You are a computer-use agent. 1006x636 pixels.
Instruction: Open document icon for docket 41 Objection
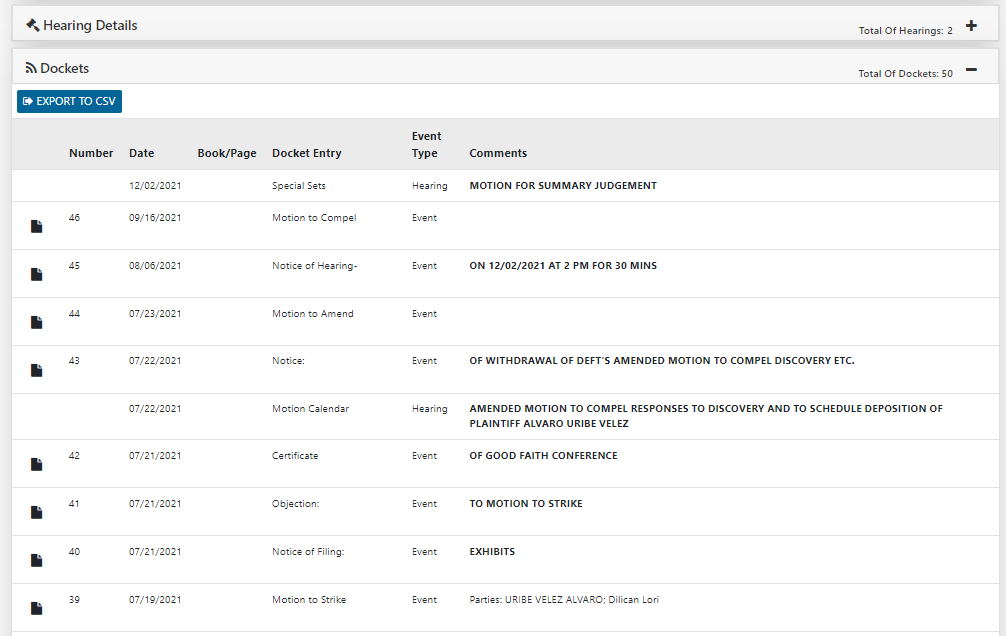pyautogui.click(x=37, y=513)
